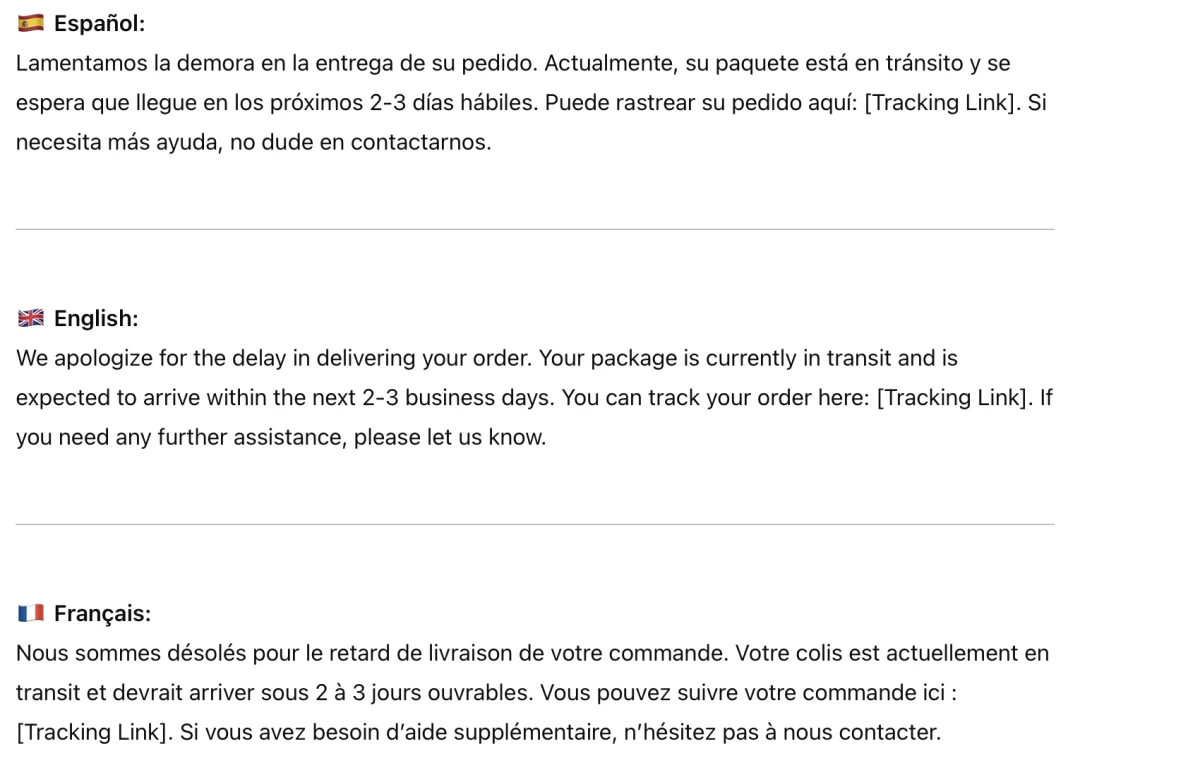Click the Español heading

[99, 23]
